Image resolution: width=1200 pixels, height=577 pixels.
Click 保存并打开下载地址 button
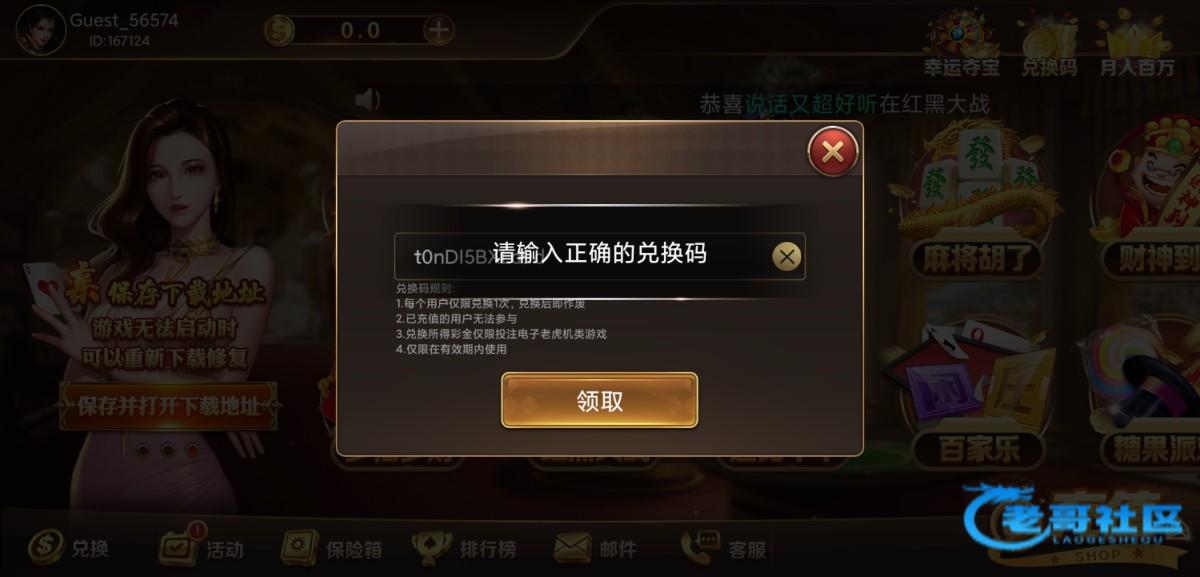pyautogui.click(x=168, y=406)
